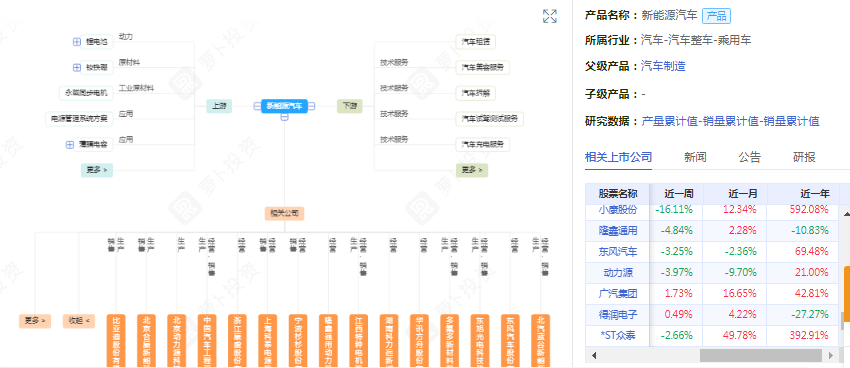The width and height of the screenshot is (850, 368).
Task: Show more related companies via orange 更多 >
Action: pos(35,321)
